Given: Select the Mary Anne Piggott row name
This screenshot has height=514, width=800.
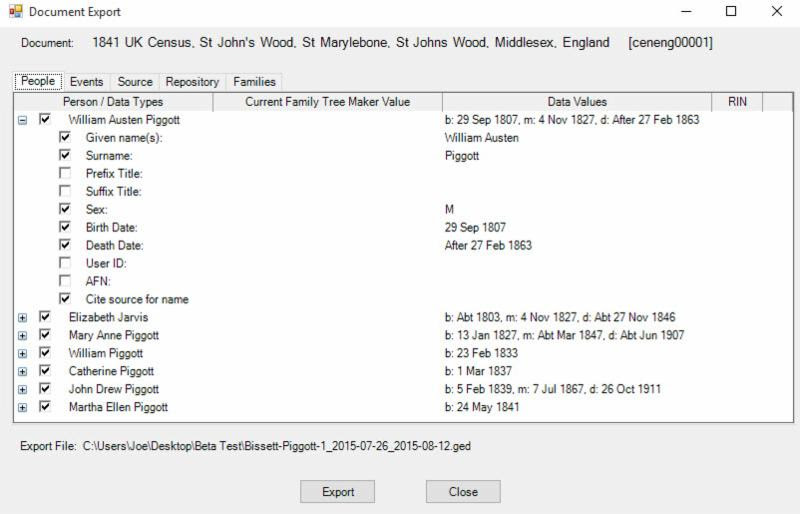Looking at the screenshot, I should click(114, 335).
